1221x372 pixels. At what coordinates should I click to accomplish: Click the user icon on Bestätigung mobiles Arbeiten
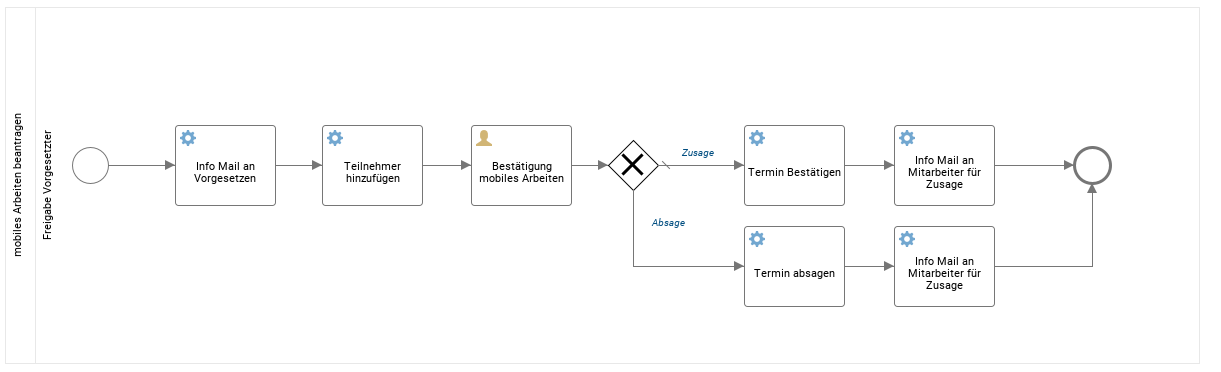point(484,138)
